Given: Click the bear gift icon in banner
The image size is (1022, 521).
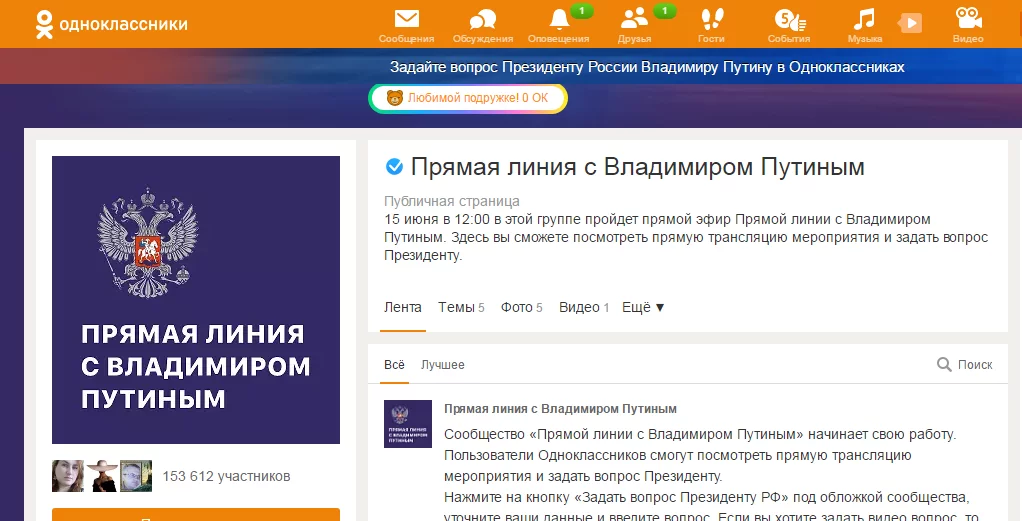Looking at the screenshot, I should 394,98.
